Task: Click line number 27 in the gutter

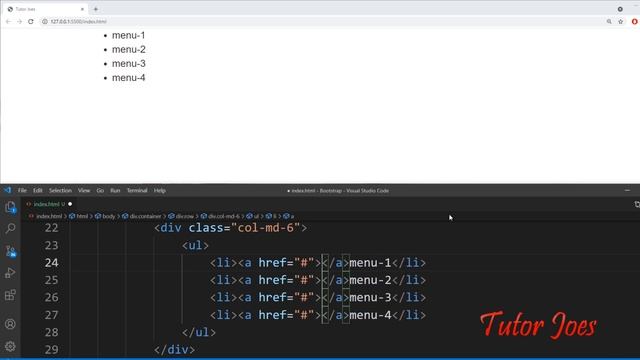Action: [x=51, y=315]
